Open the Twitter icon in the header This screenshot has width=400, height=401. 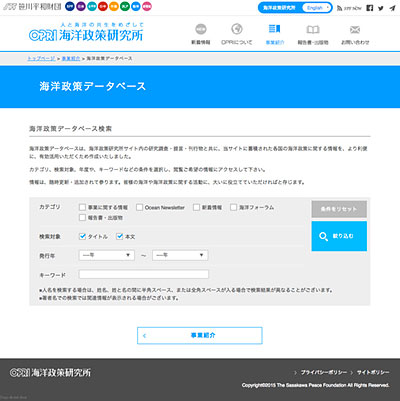click(x=381, y=8)
